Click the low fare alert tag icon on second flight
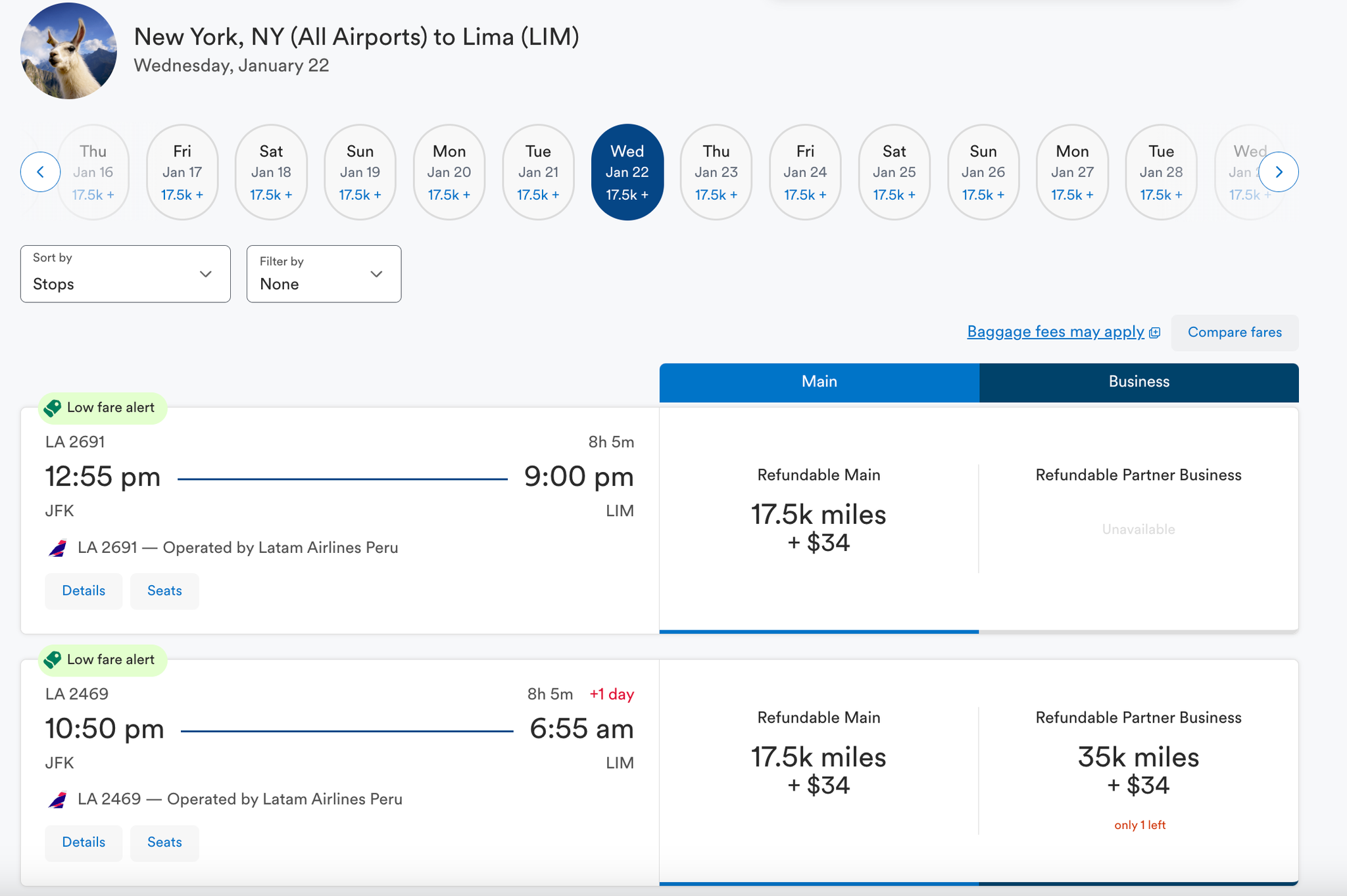 click(x=54, y=660)
